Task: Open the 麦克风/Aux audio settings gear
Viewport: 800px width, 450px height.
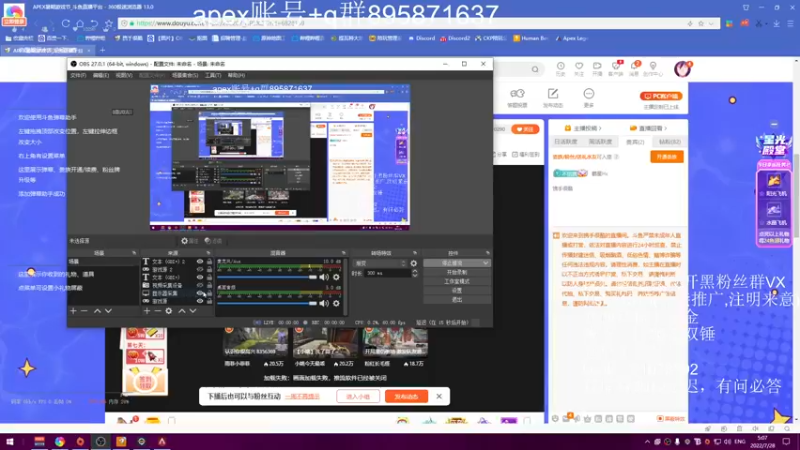Action: tap(336, 277)
